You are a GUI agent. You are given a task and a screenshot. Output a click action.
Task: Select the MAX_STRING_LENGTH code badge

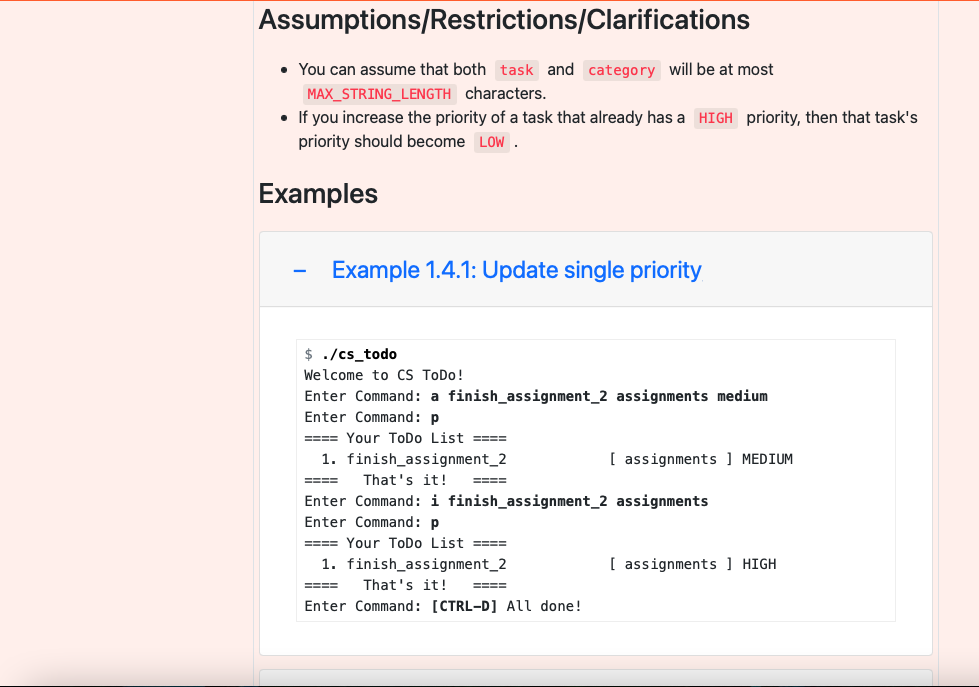pos(379,93)
